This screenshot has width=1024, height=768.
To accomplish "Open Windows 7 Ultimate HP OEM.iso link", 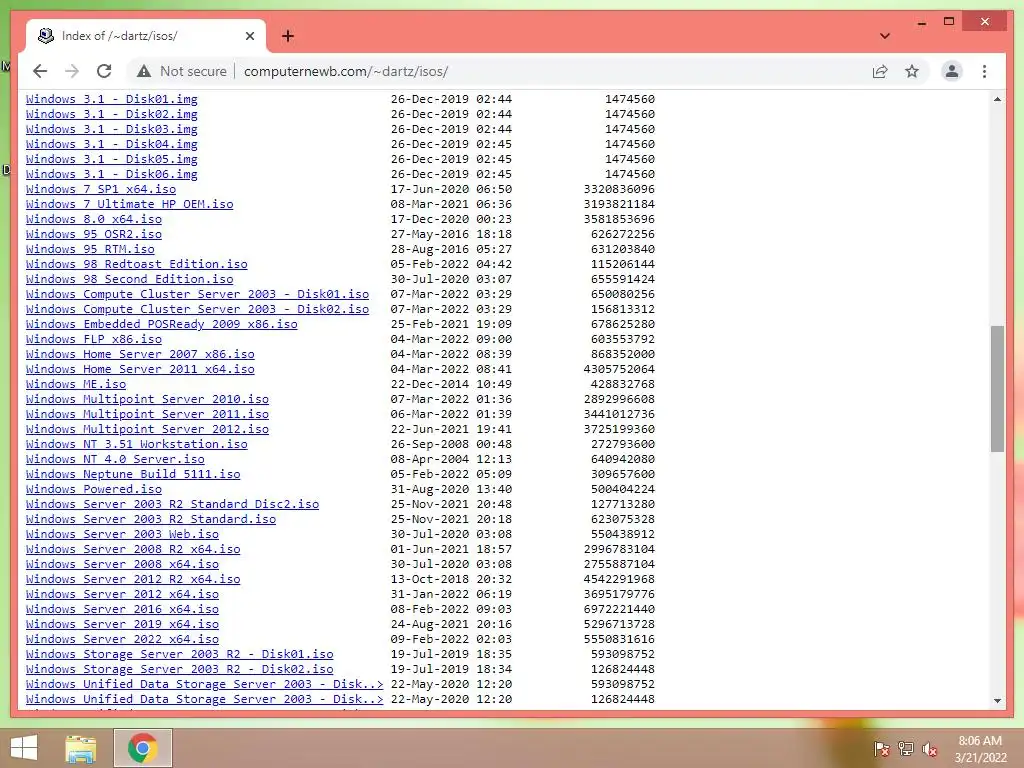I will click(x=129, y=204).
